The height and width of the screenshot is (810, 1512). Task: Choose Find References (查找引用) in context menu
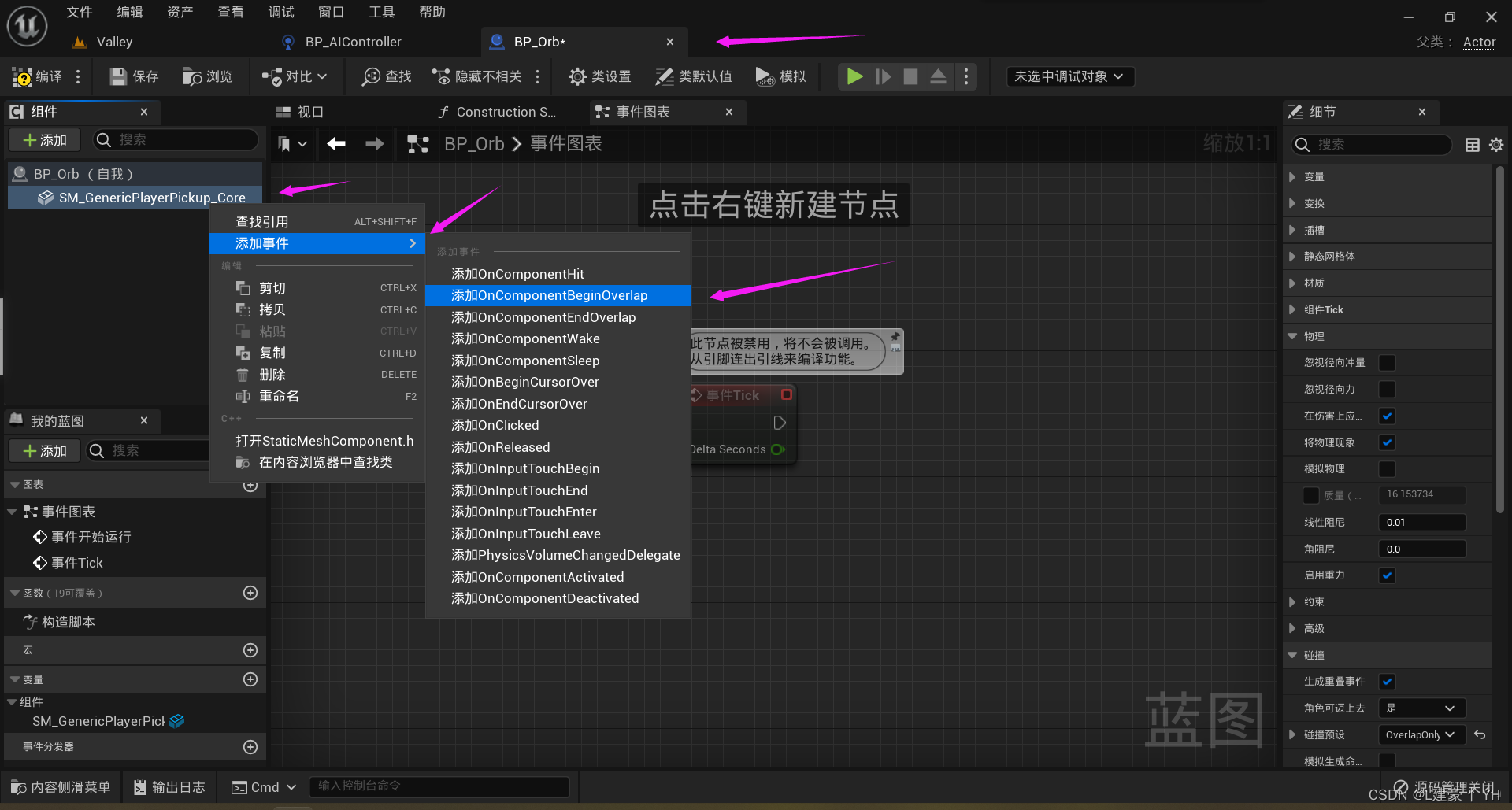[x=317, y=222]
